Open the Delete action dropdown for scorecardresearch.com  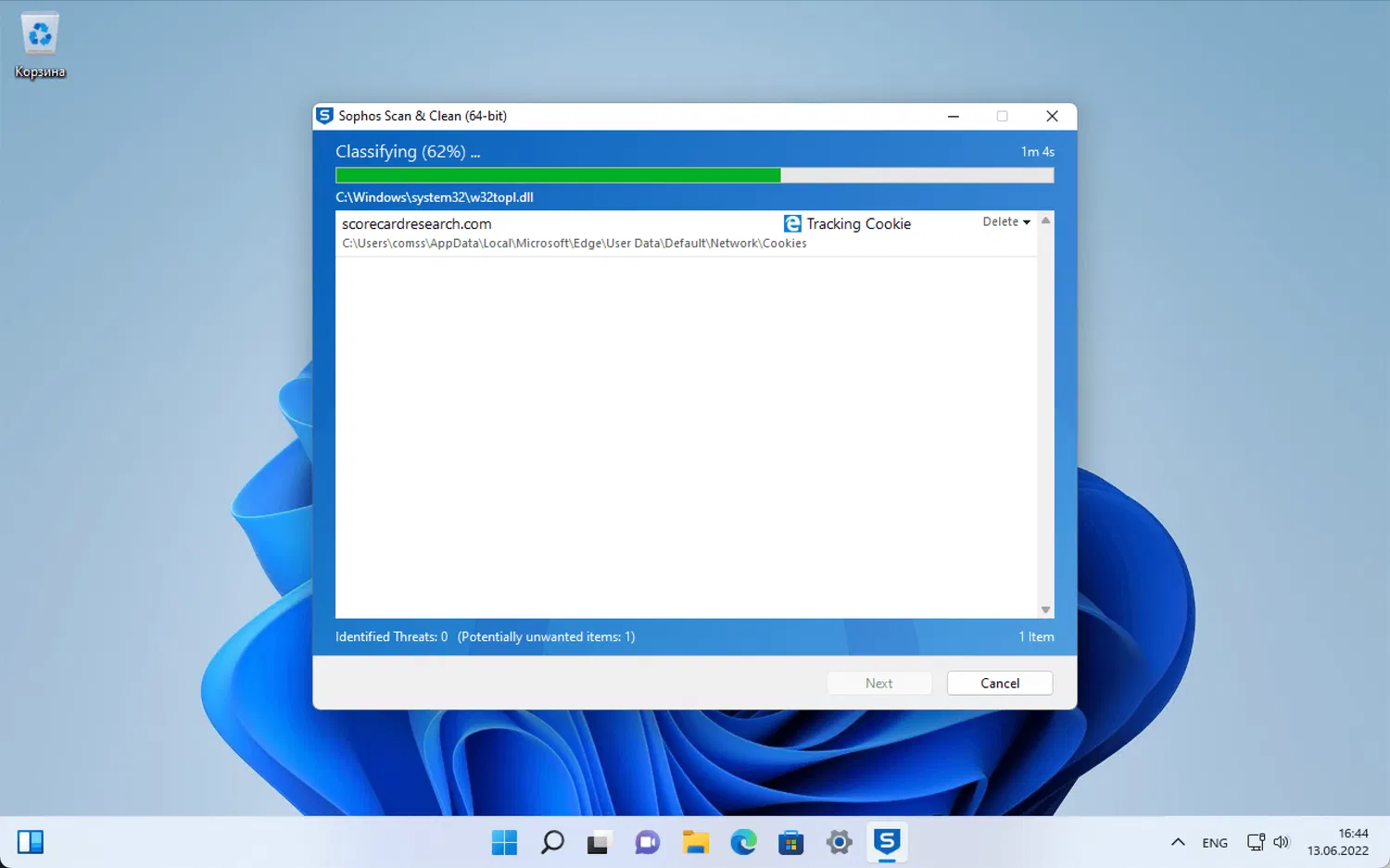click(x=1006, y=222)
